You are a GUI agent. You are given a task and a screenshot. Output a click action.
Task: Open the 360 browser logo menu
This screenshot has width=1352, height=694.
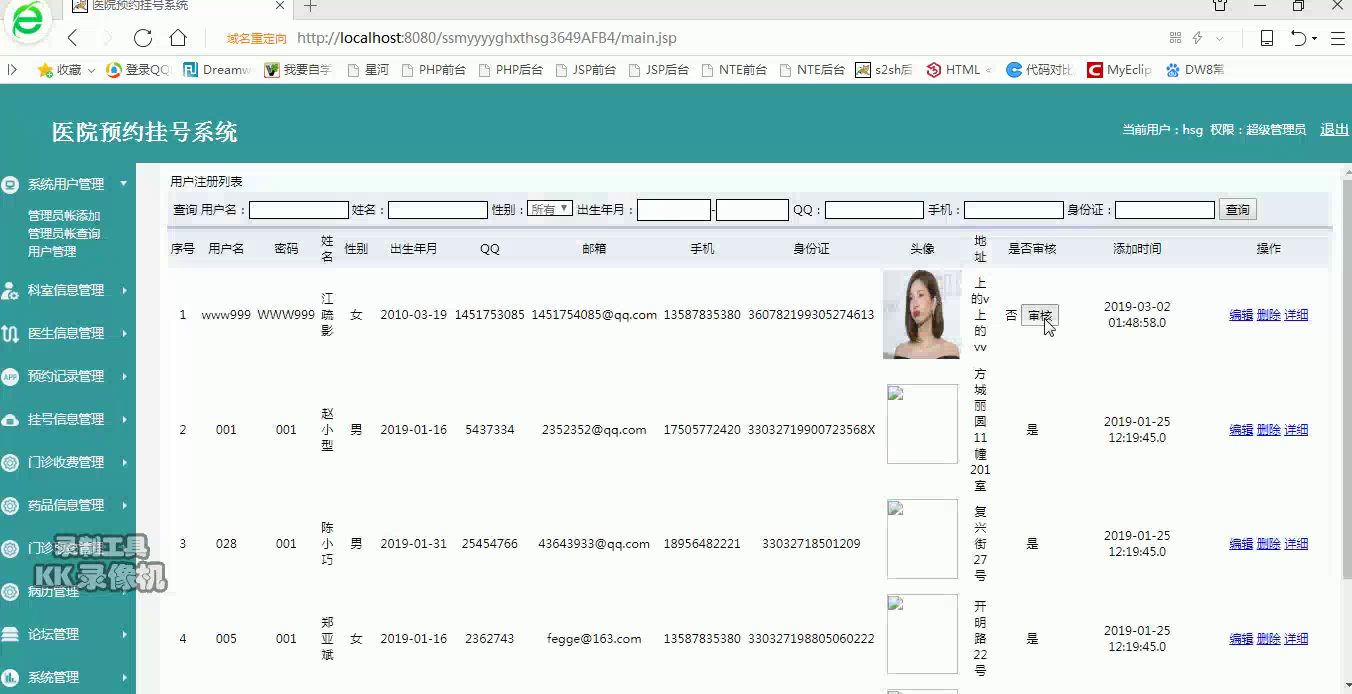coord(28,21)
